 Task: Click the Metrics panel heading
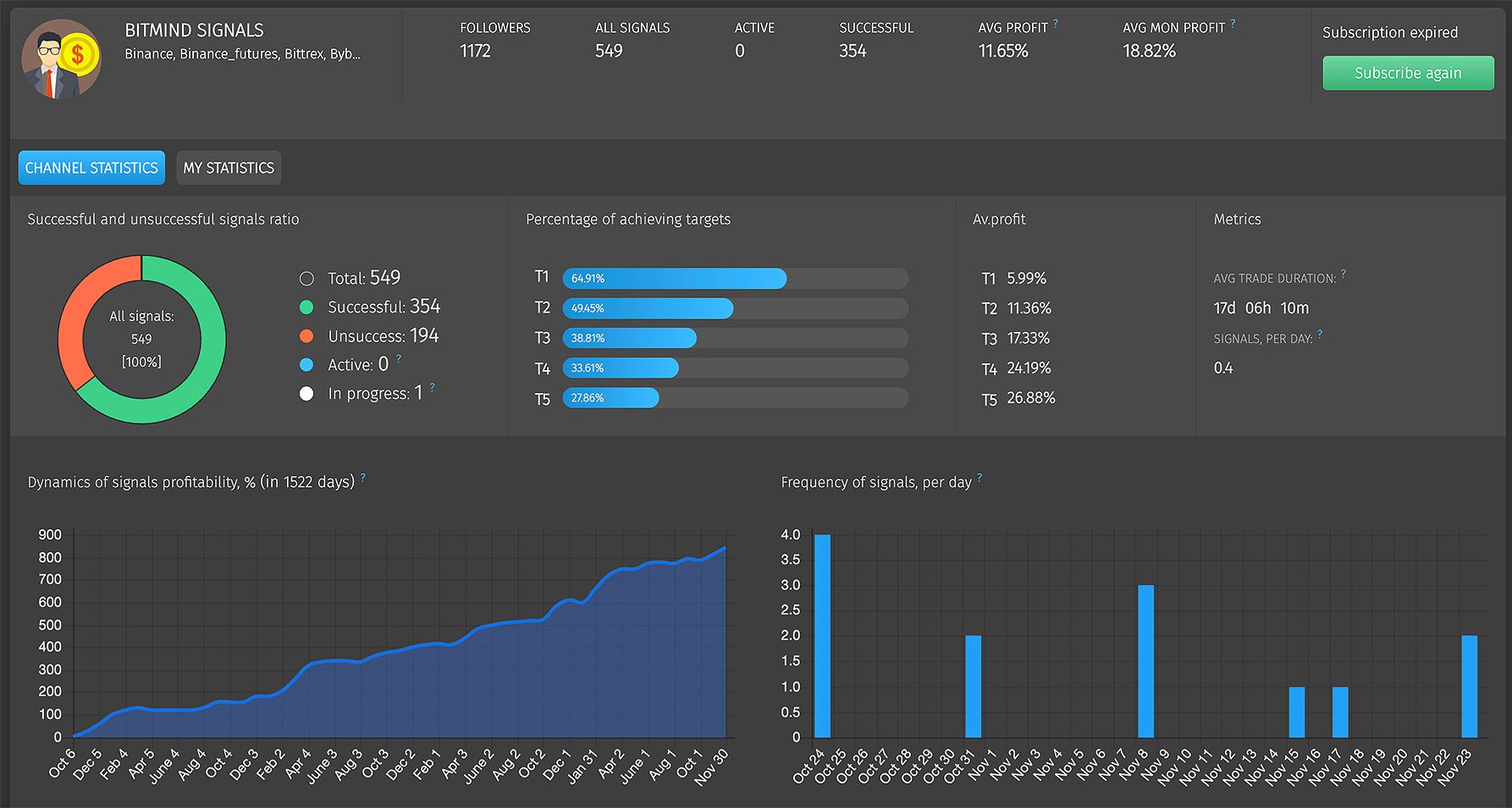point(1237,219)
